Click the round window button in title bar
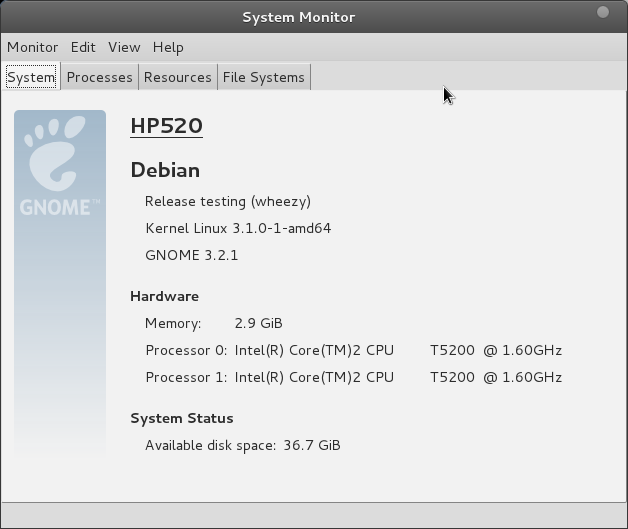Image resolution: width=628 pixels, height=529 pixels. tap(603, 12)
